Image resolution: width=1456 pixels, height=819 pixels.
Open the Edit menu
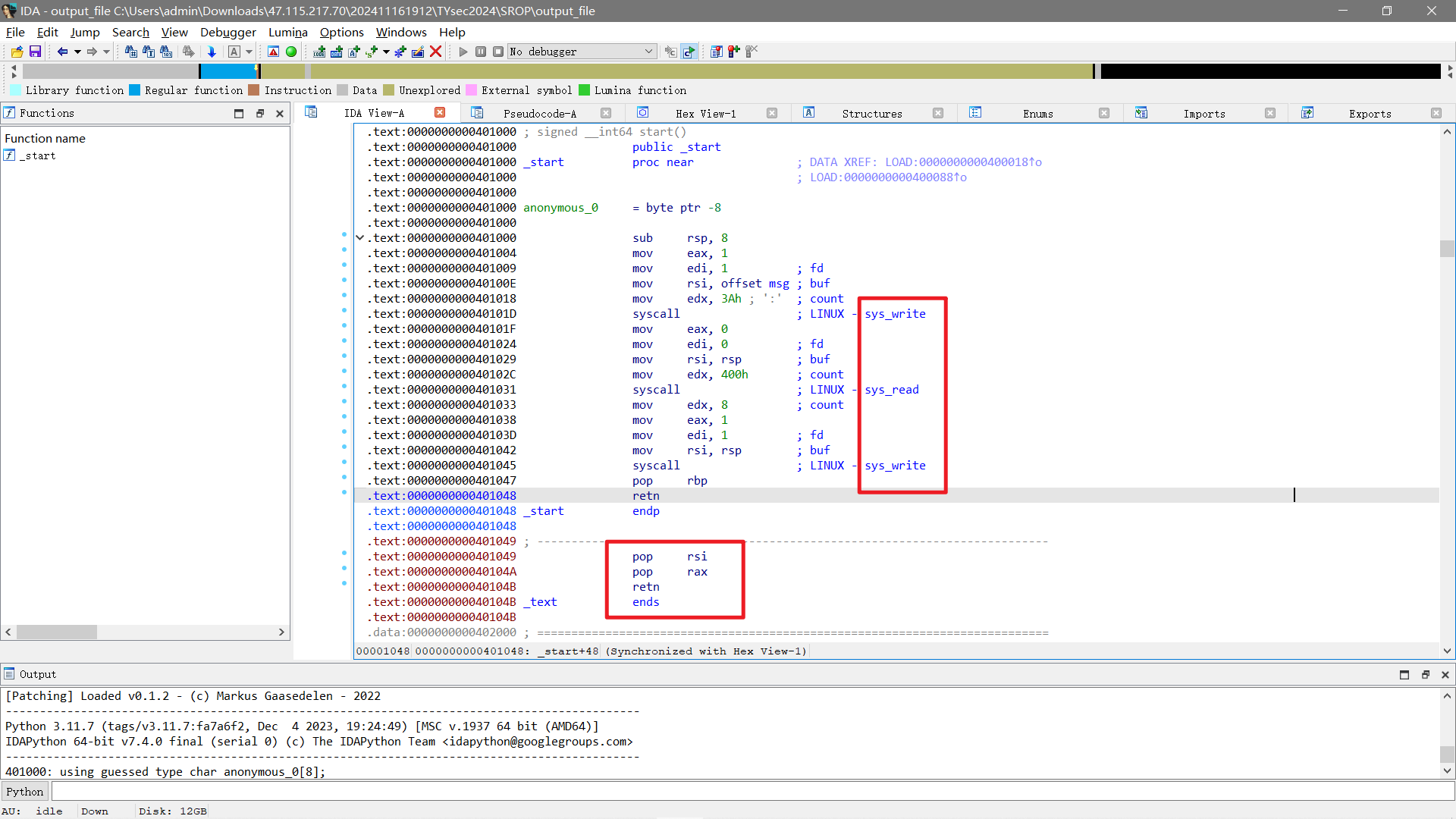pos(47,32)
